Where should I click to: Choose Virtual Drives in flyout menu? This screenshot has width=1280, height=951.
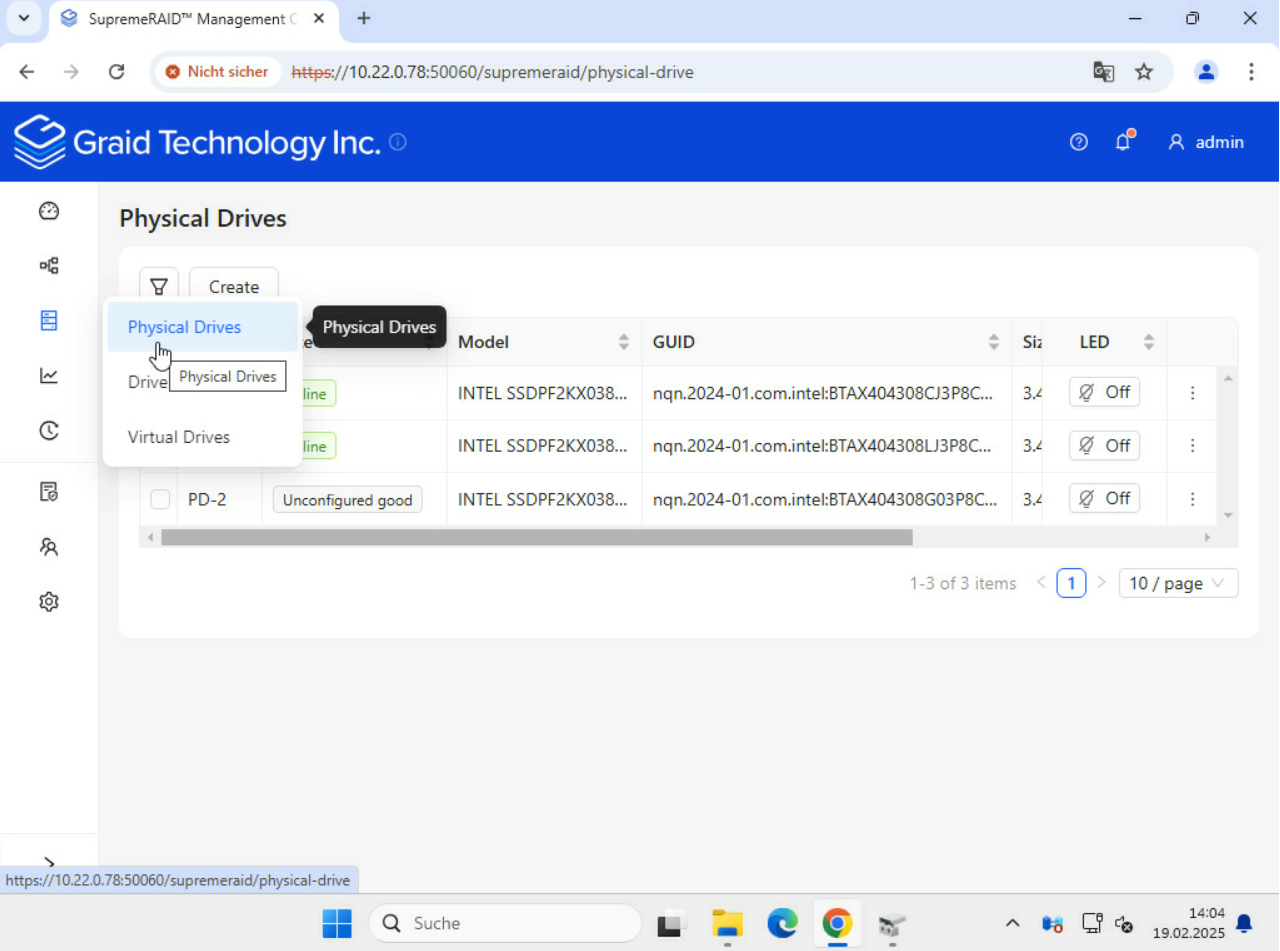(x=203, y=437)
